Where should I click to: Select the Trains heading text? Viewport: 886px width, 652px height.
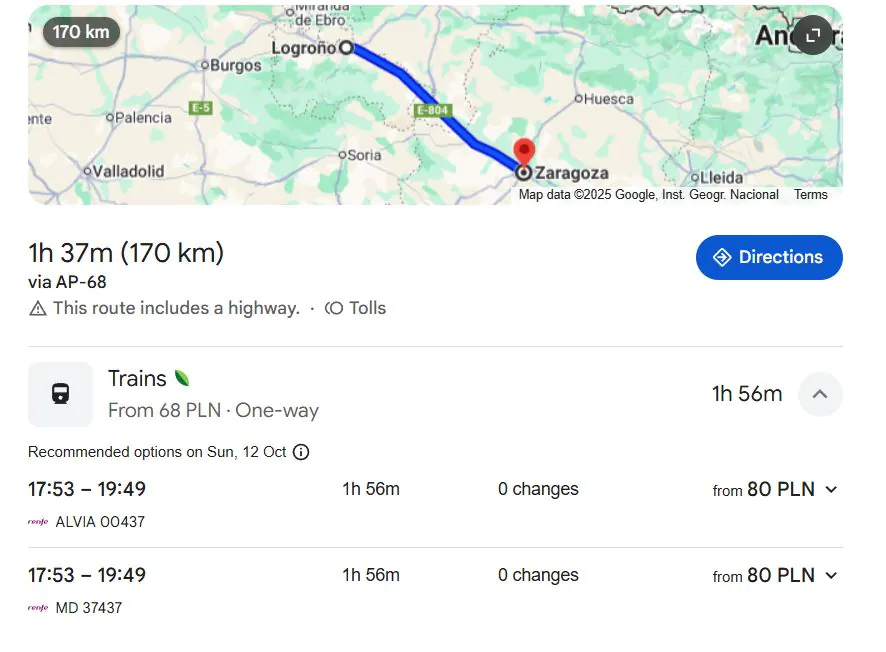point(137,379)
